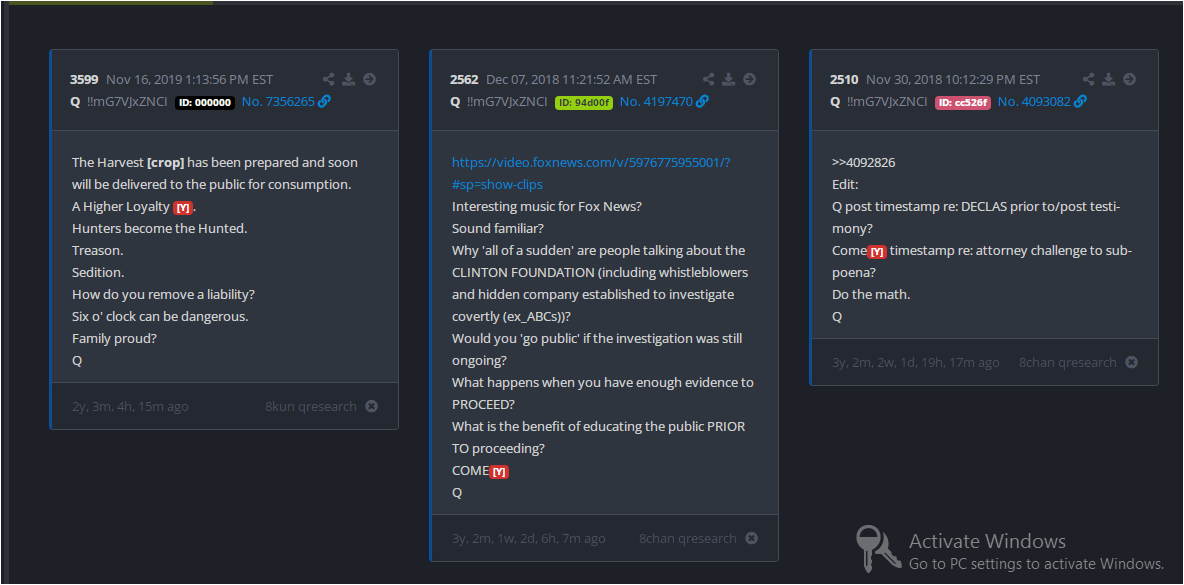Click link icon beside No. 4197470
1184x585 pixels.
[702, 101]
